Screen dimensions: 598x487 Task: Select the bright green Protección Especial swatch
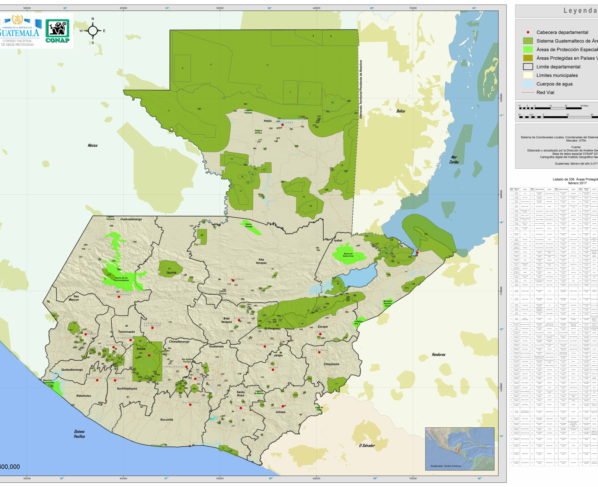coord(528,50)
